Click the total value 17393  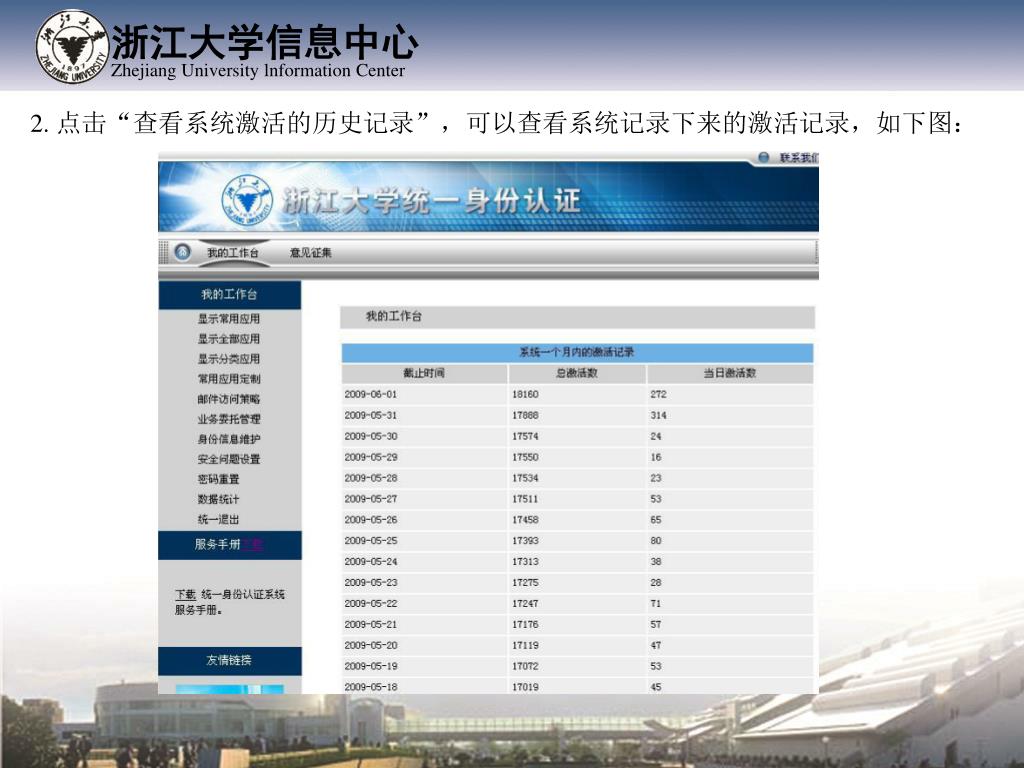pyautogui.click(x=525, y=541)
